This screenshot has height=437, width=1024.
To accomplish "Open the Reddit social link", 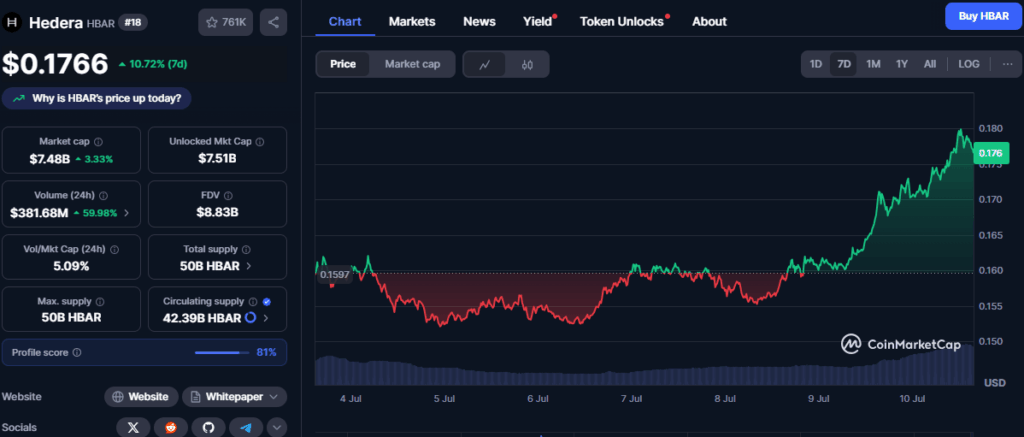I will [x=170, y=428].
